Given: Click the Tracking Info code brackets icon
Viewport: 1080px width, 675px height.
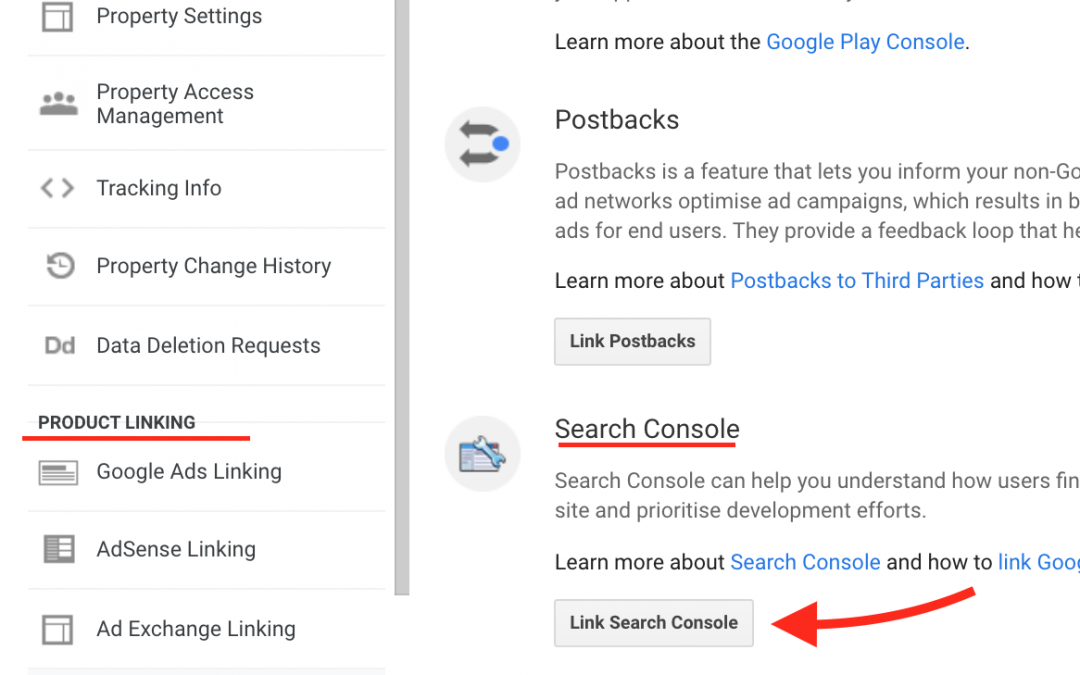Looking at the screenshot, I should point(57,188).
